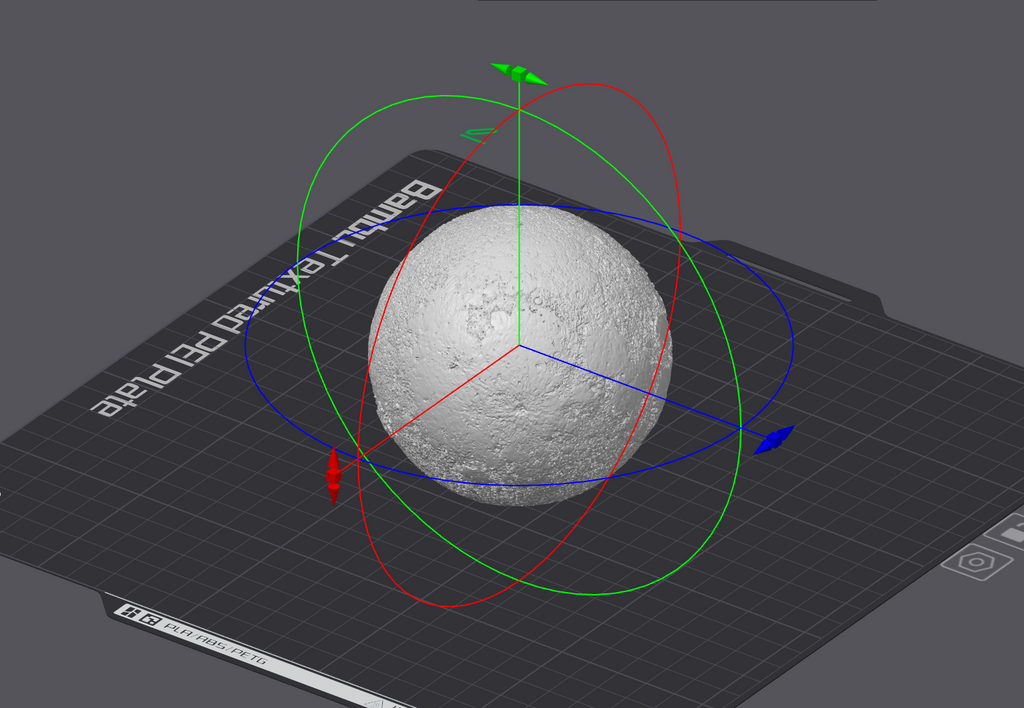The image size is (1024, 708).
Task: Toggle the plate lock icon
Action: tap(1010, 531)
